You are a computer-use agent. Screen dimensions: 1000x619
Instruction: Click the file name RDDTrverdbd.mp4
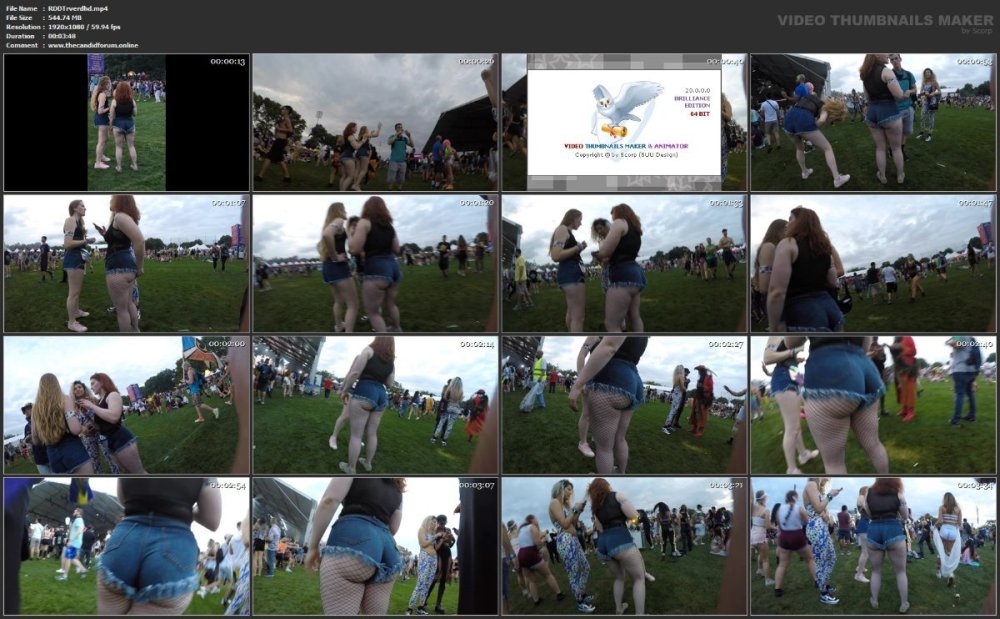tap(78, 8)
